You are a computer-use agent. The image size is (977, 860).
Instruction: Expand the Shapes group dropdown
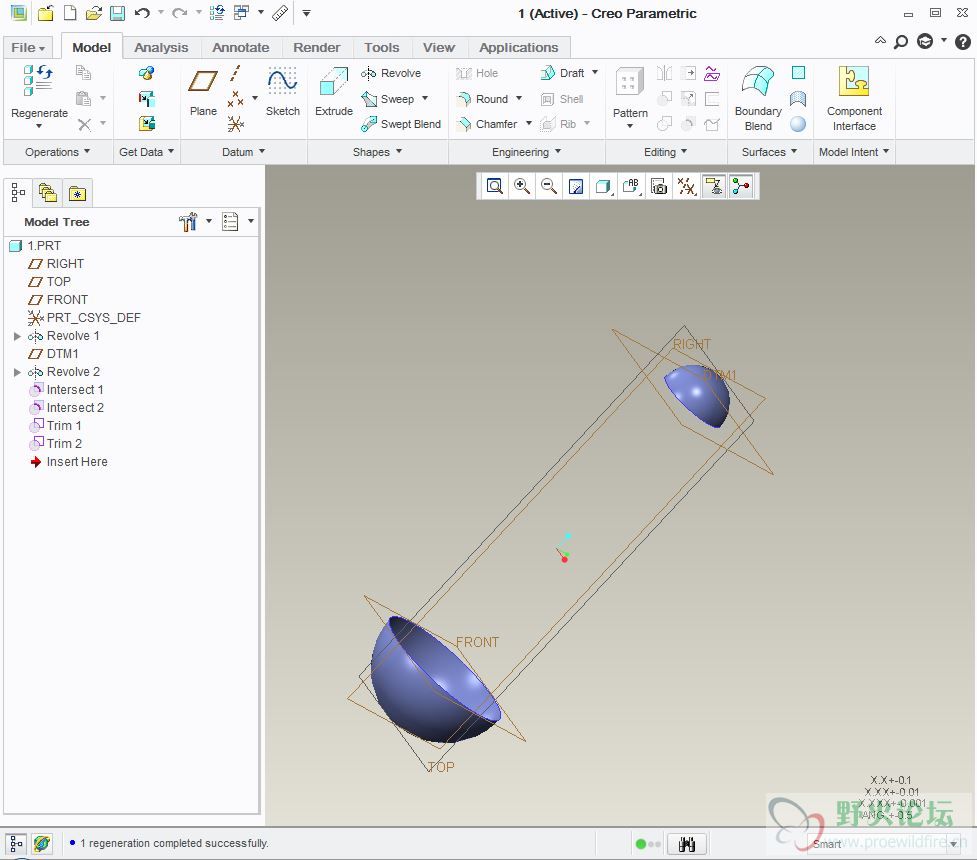point(377,152)
